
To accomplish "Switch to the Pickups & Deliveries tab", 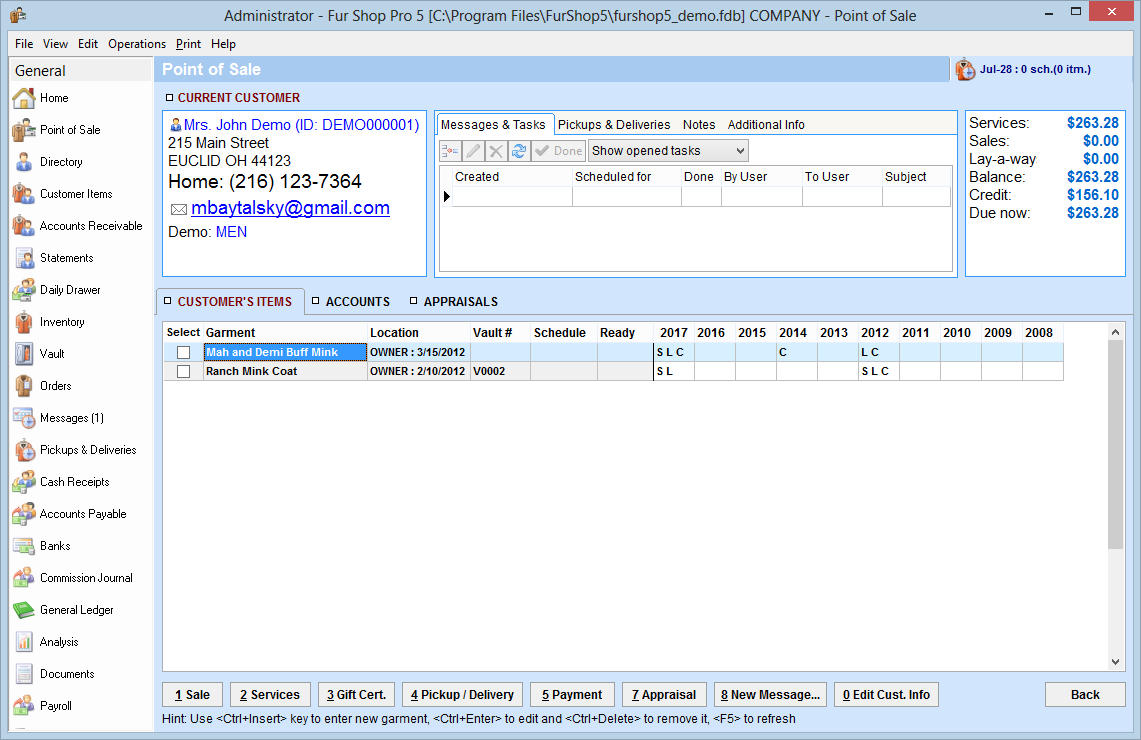I will (x=614, y=125).
